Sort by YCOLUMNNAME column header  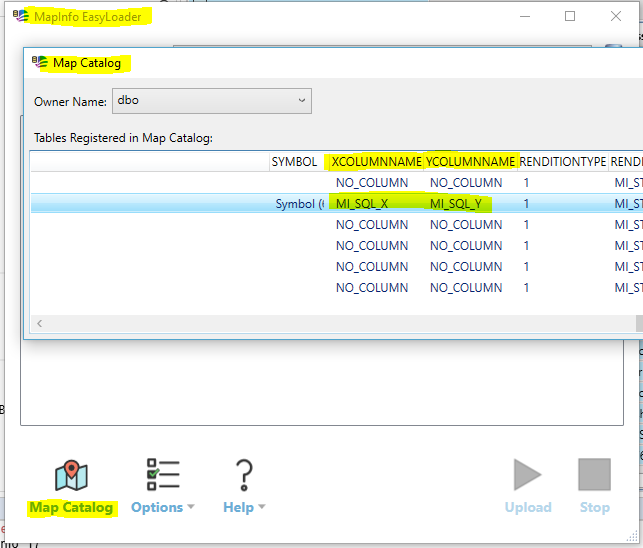point(470,161)
